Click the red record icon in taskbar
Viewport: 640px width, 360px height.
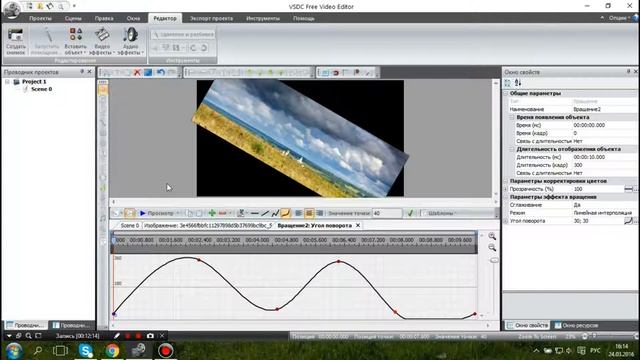point(165,351)
